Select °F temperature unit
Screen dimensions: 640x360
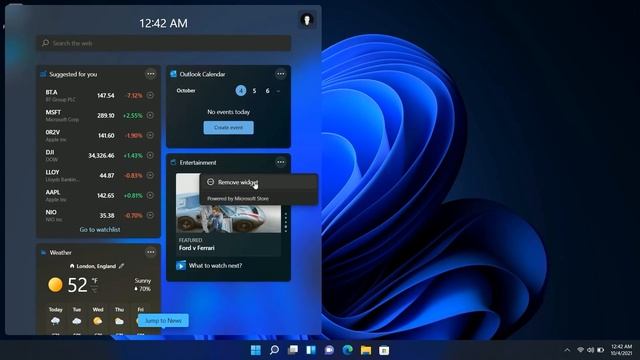pyautogui.click(x=94, y=280)
